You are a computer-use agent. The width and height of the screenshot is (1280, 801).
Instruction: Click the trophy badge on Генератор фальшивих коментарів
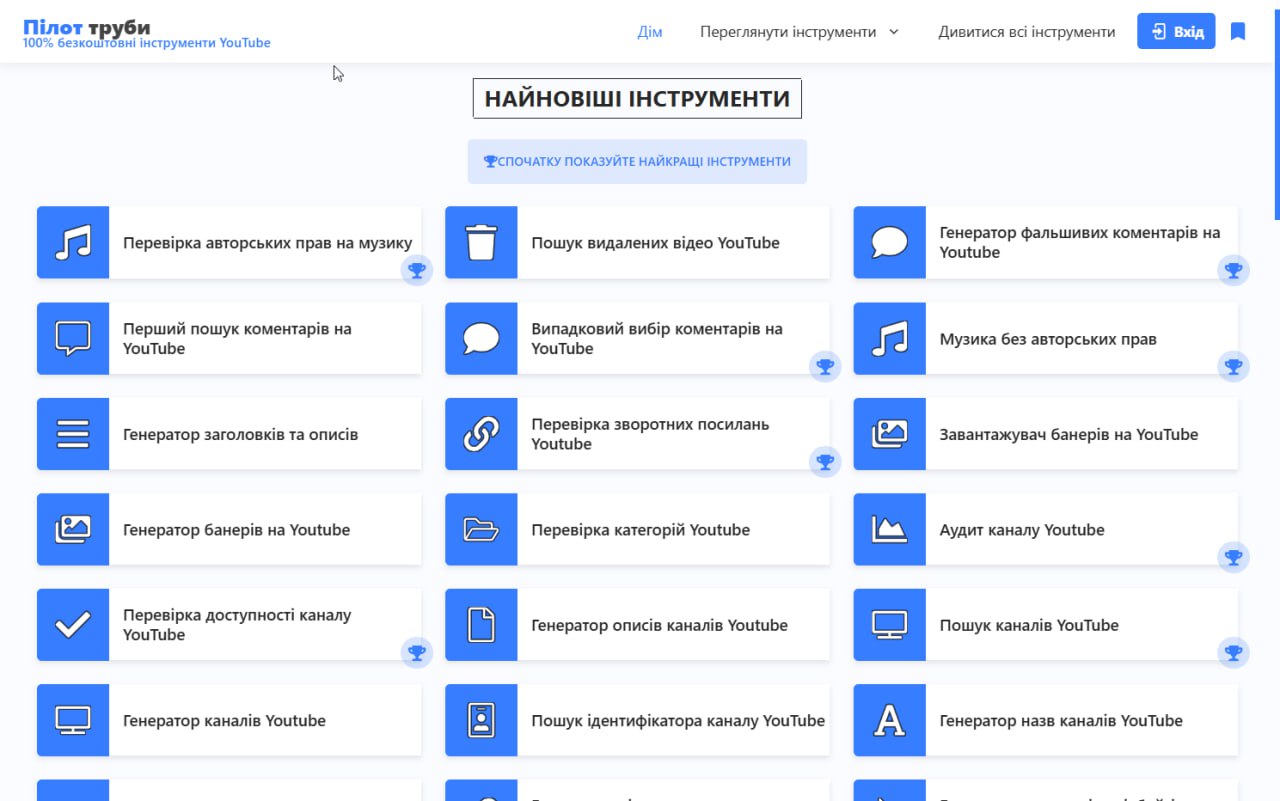pyautogui.click(x=1233, y=270)
